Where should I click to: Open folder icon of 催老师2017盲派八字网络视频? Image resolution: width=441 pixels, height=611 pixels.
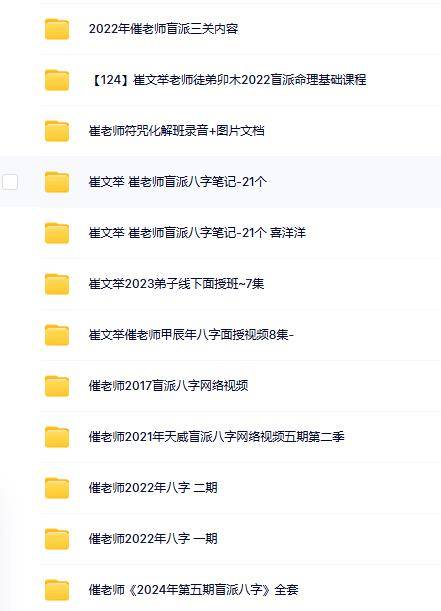(x=57, y=386)
